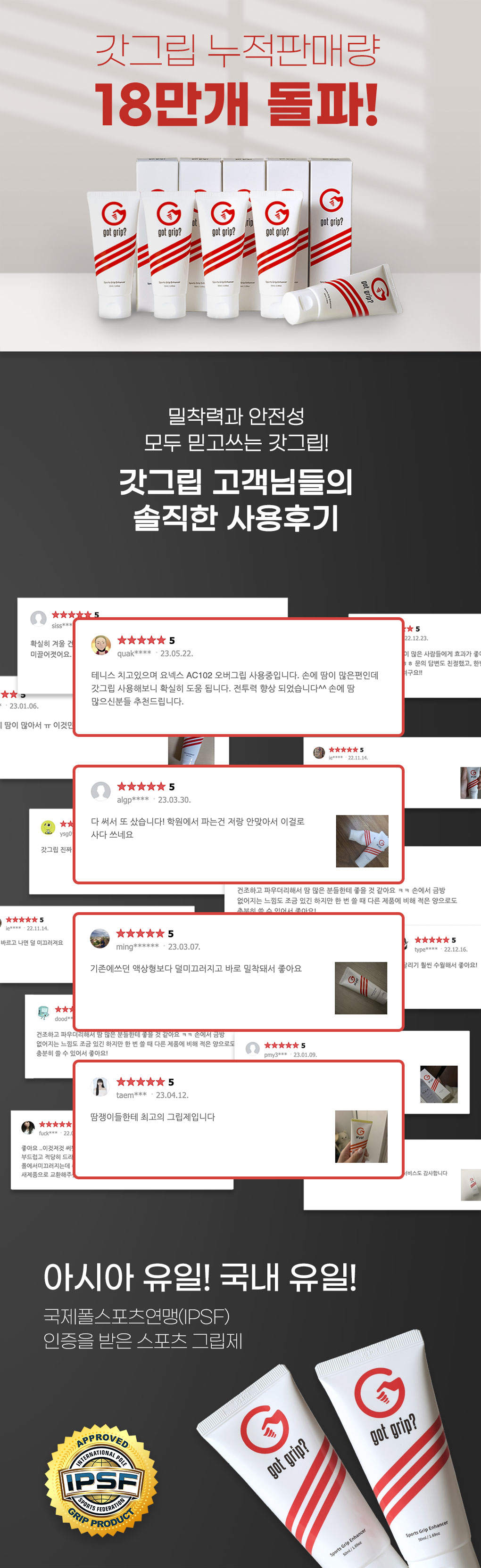Click the 국제폴스포츠연맹(IPSF) certification text
This screenshot has width=481, height=1568.
(x=136, y=1316)
